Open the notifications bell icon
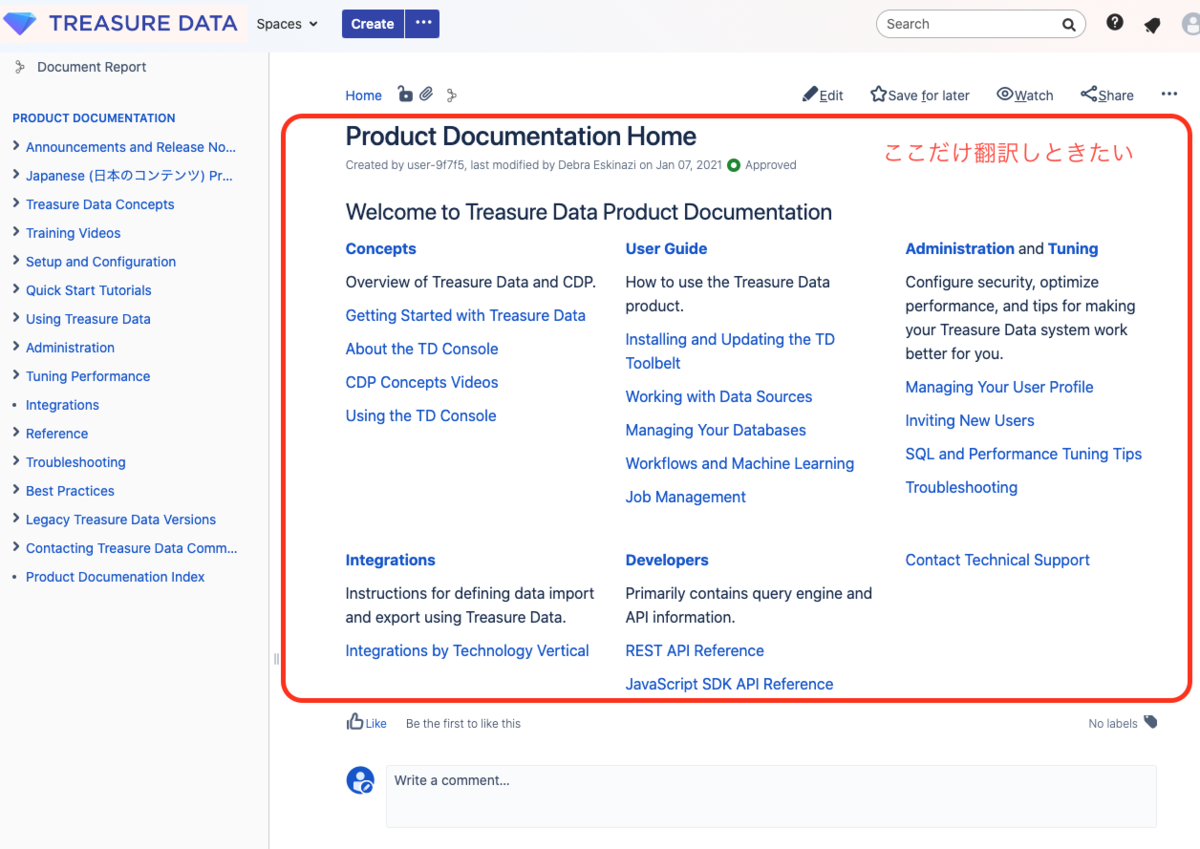 [1152, 25]
